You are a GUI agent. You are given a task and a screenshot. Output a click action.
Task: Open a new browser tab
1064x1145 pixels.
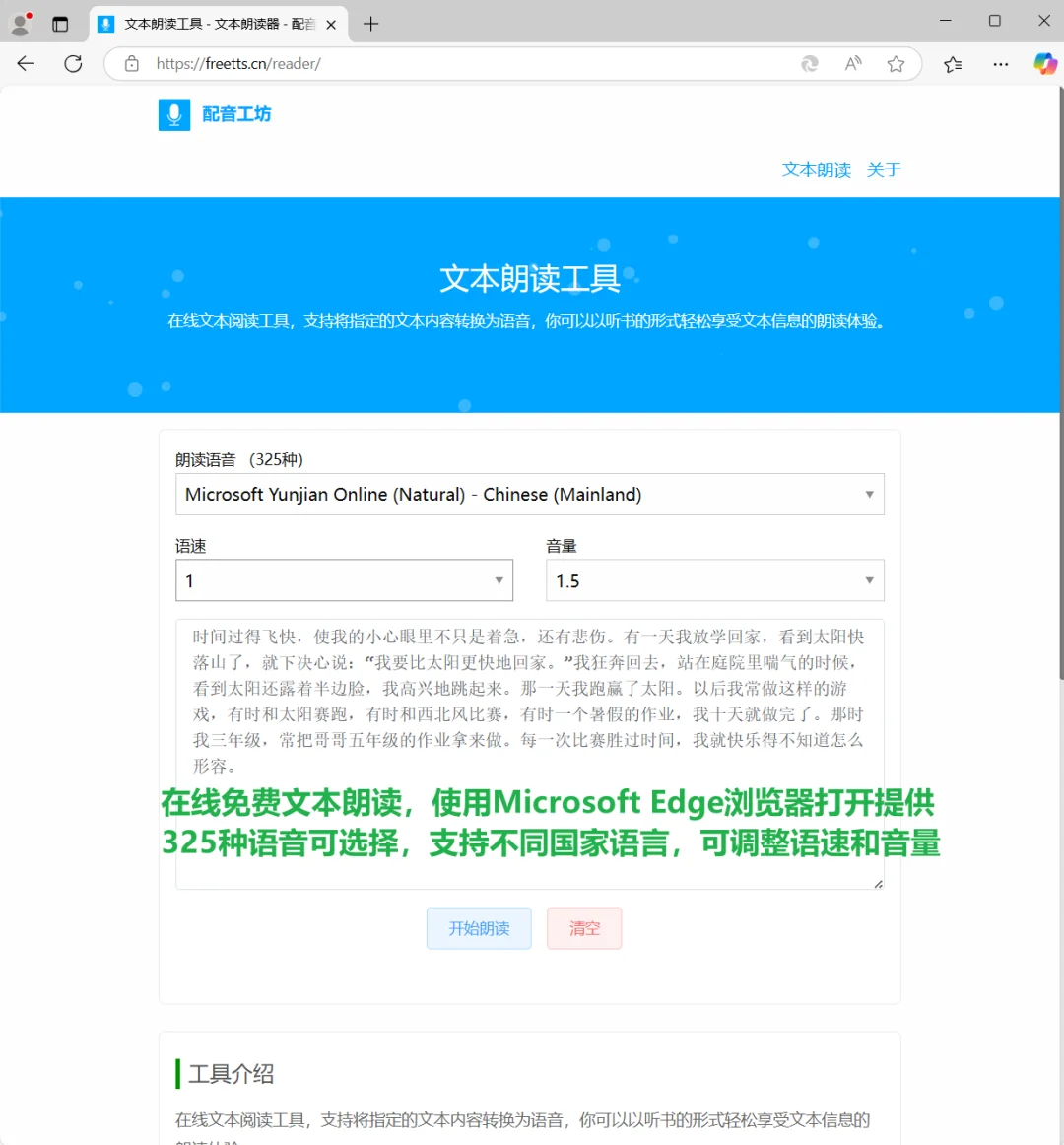pos(371,24)
